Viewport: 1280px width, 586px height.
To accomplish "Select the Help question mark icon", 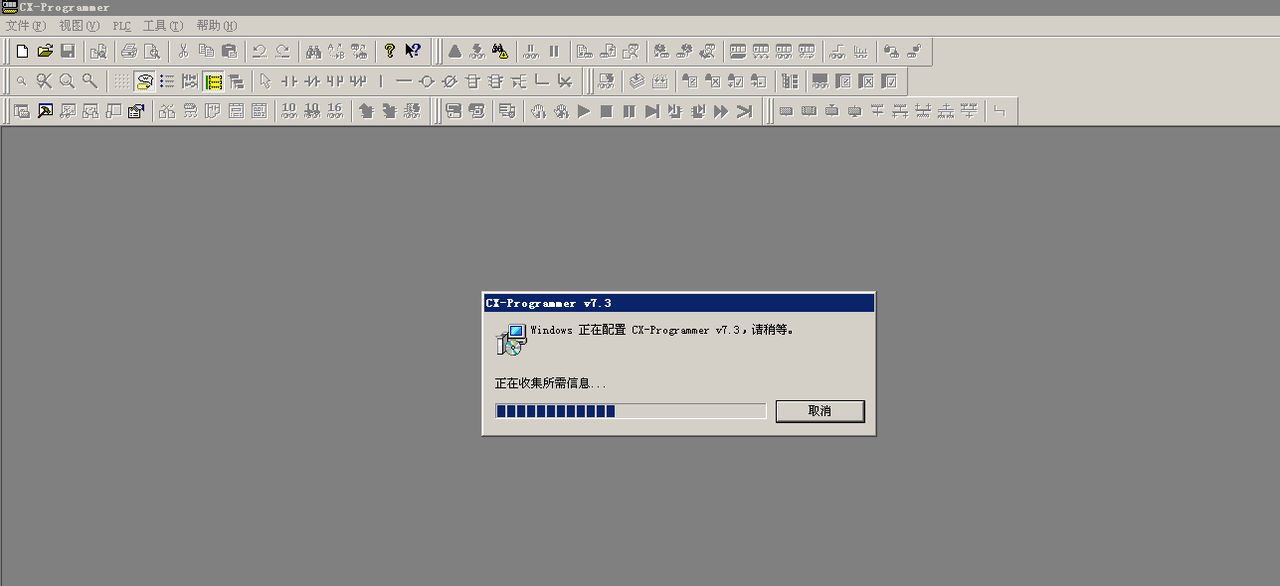I will point(389,51).
